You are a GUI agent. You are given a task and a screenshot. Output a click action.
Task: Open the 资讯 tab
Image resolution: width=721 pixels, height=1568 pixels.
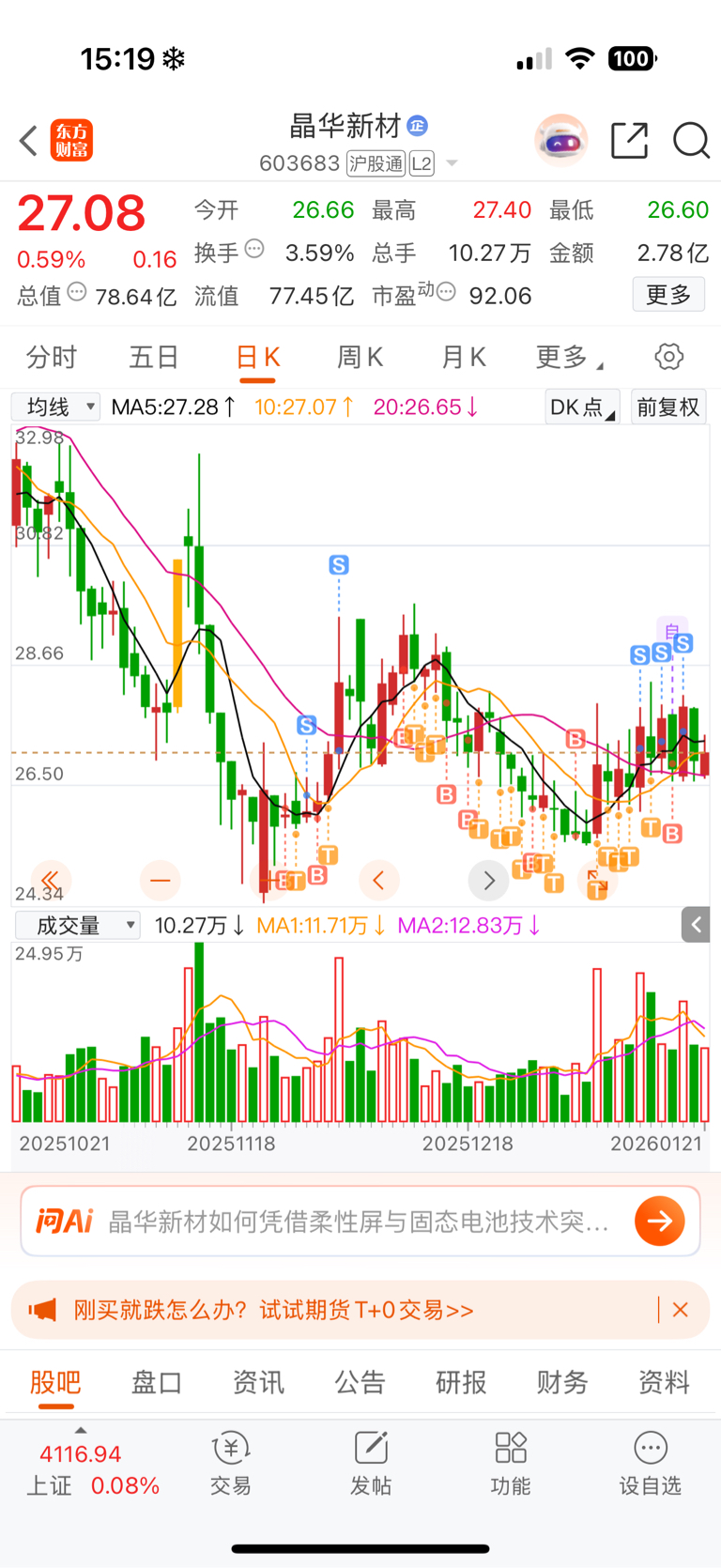[258, 1382]
